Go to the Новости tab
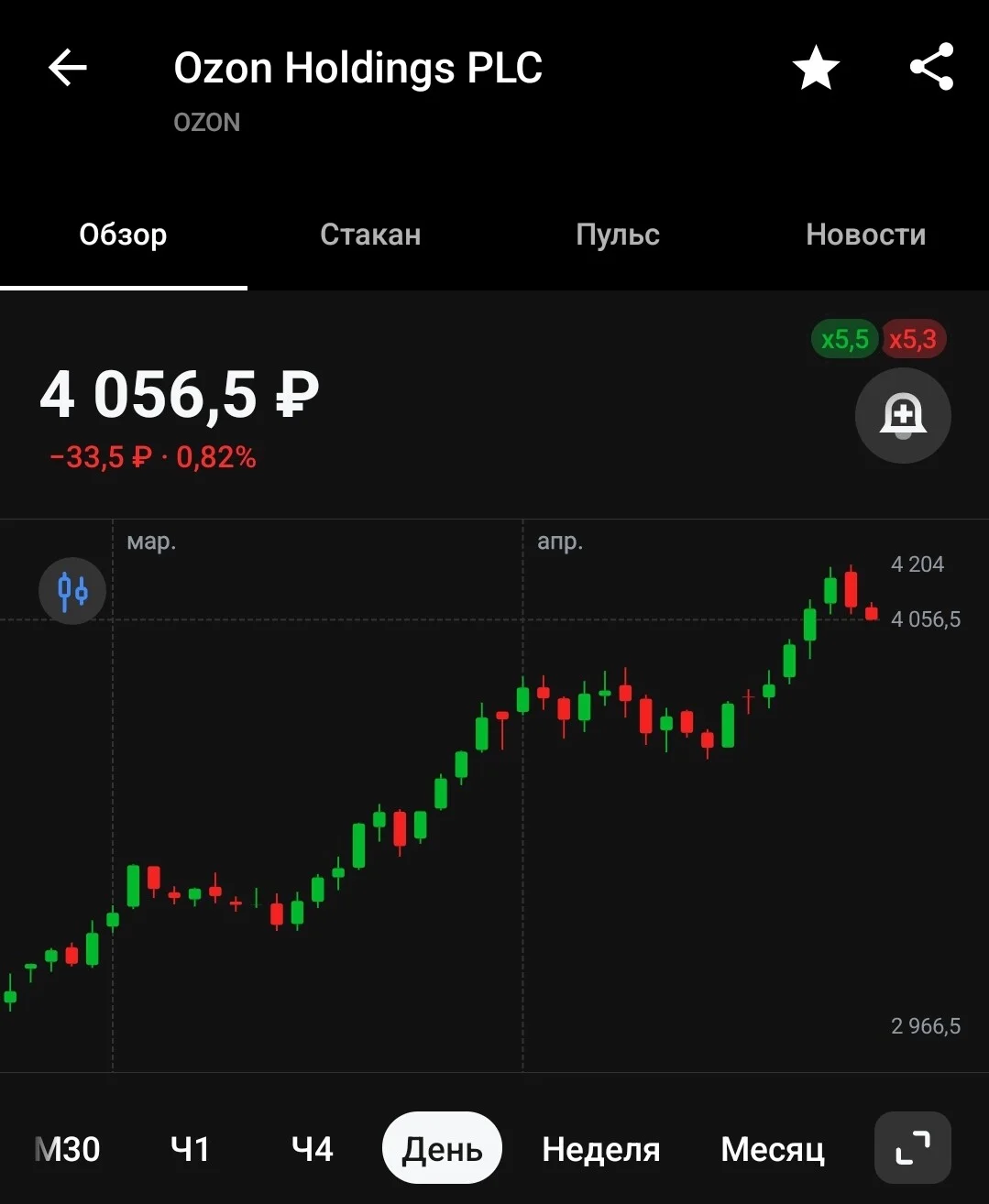 (x=865, y=235)
